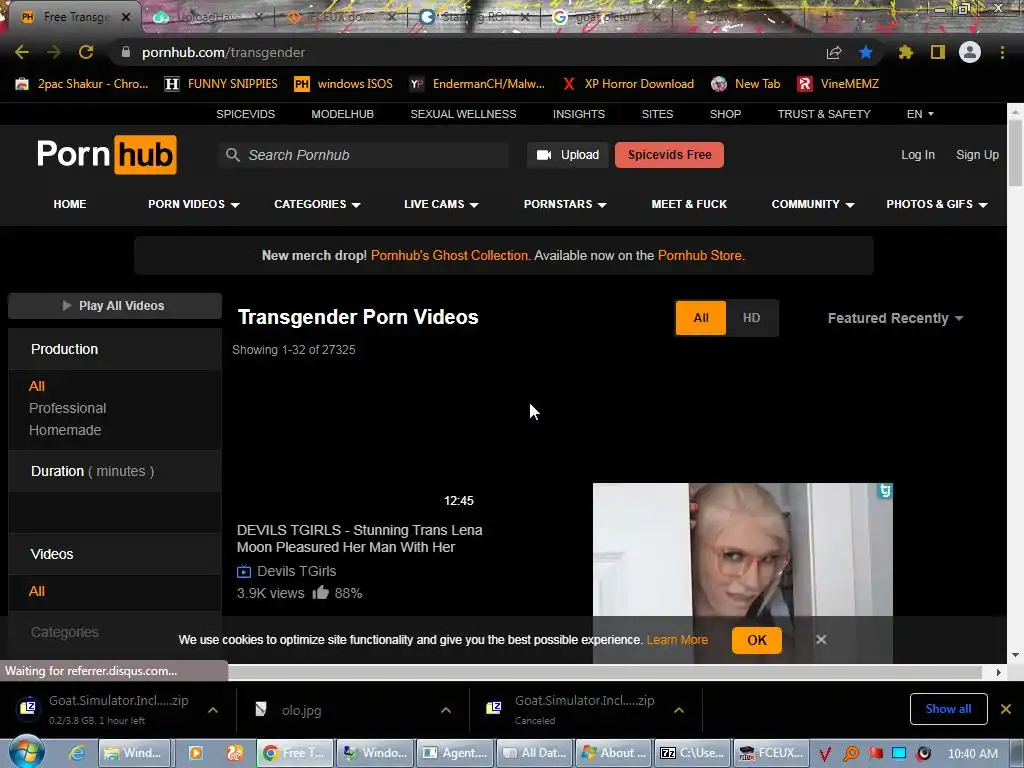1024x768 pixels.
Task: Close the downloads bar with X
Action: click(1006, 709)
